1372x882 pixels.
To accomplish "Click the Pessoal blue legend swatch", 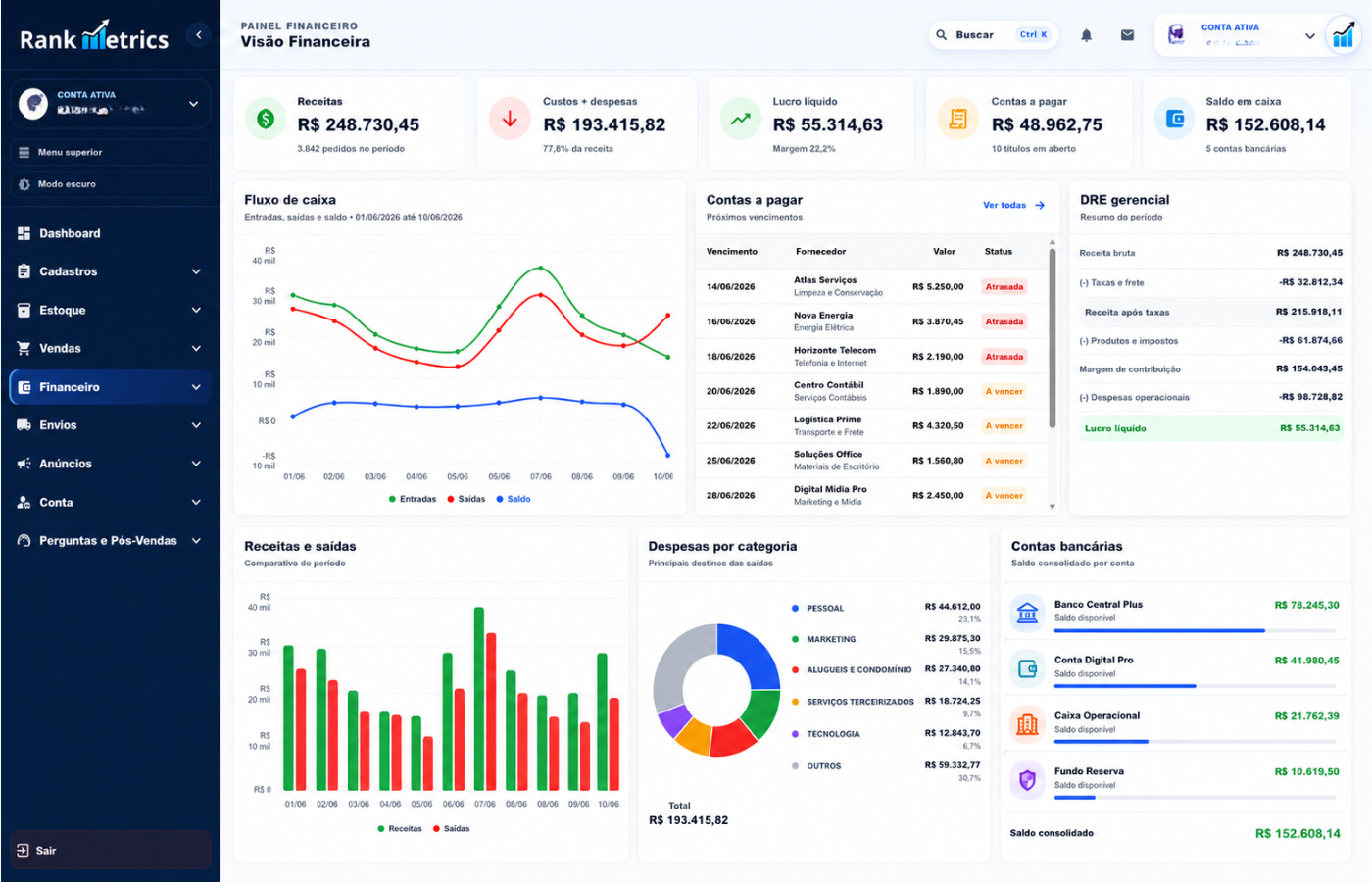I will (x=795, y=609).
